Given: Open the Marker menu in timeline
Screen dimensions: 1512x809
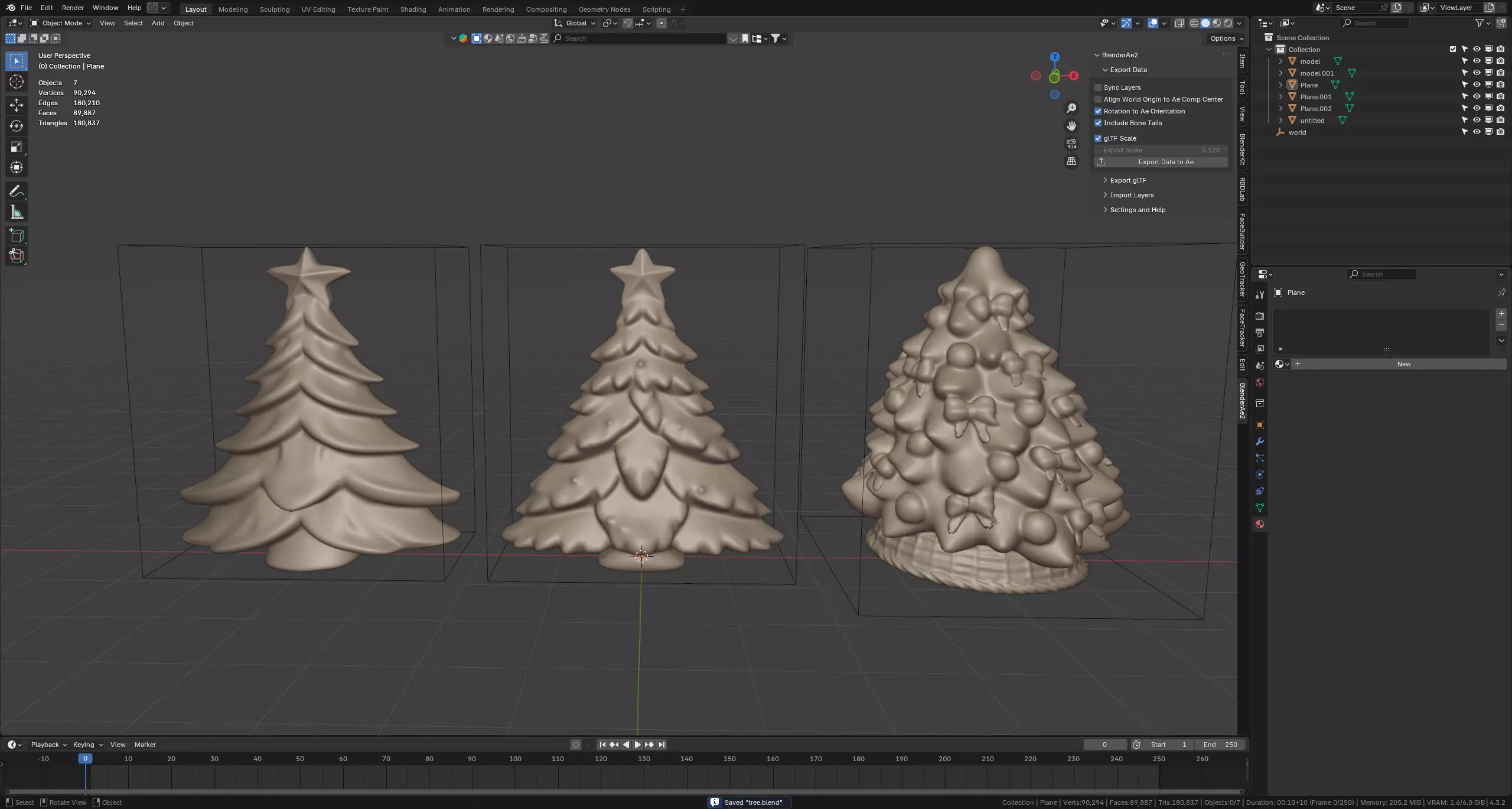Looking at the screenshot, I should [145, 745].
